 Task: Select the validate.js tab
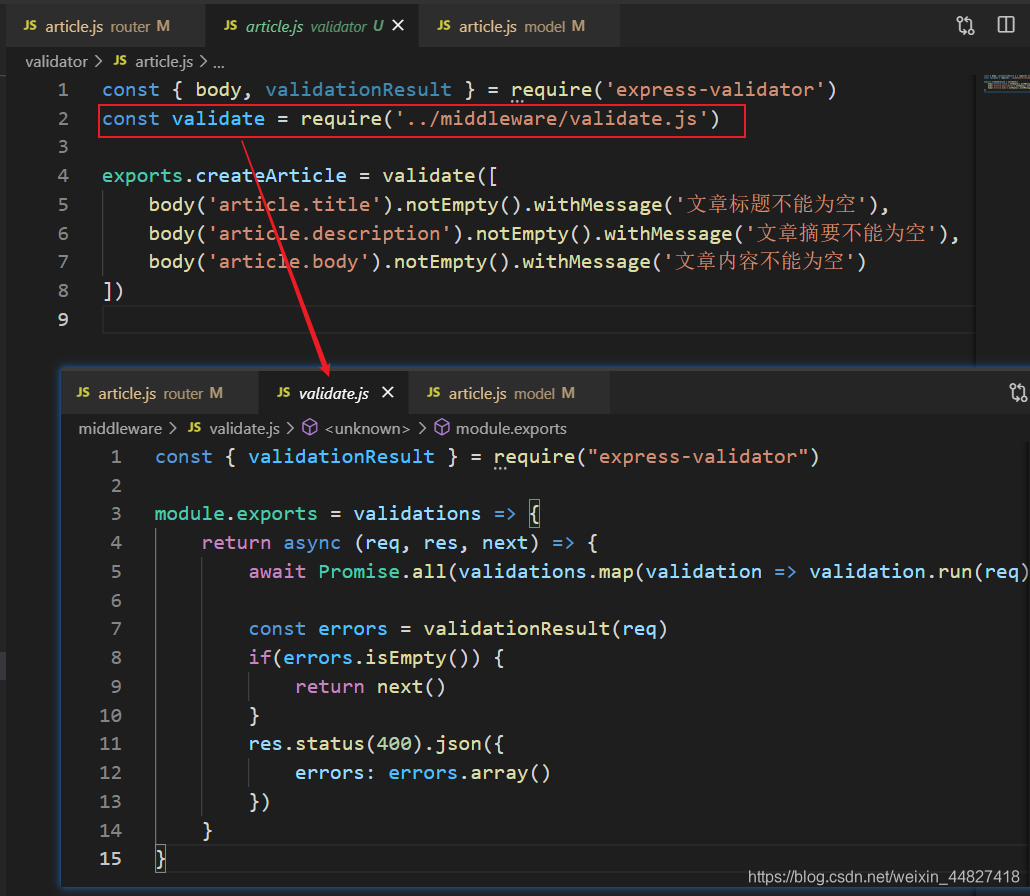tap(334, 393)
